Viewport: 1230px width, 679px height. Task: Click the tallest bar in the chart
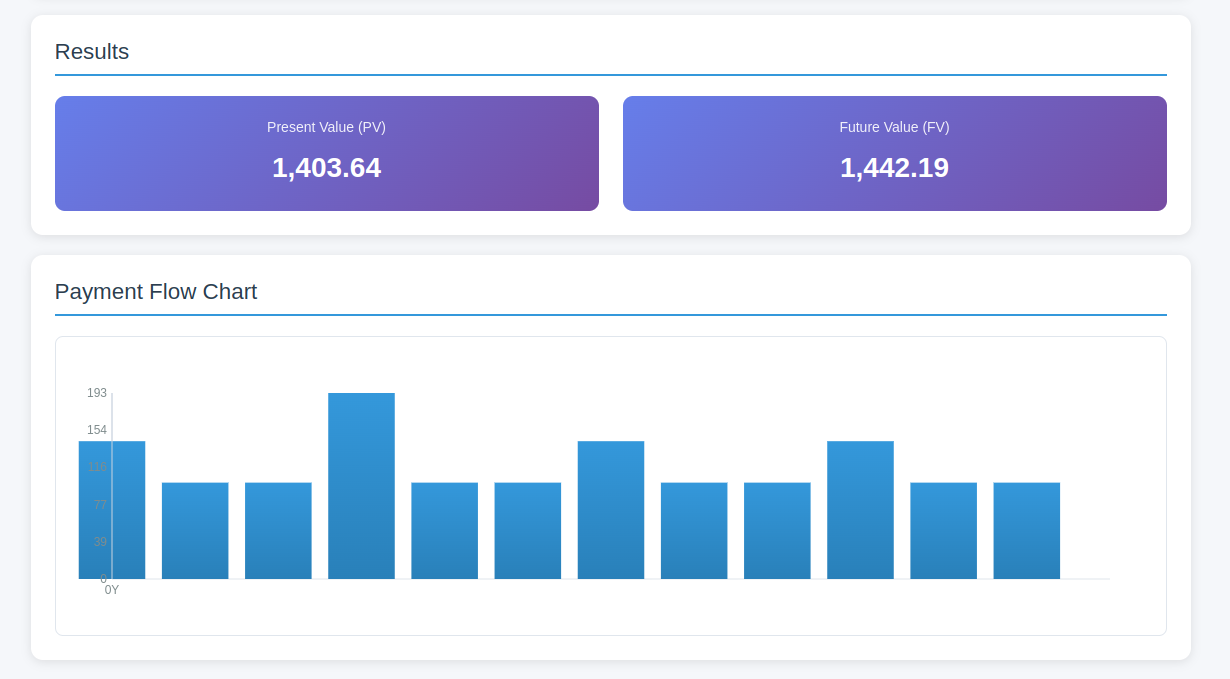(361, 486)
